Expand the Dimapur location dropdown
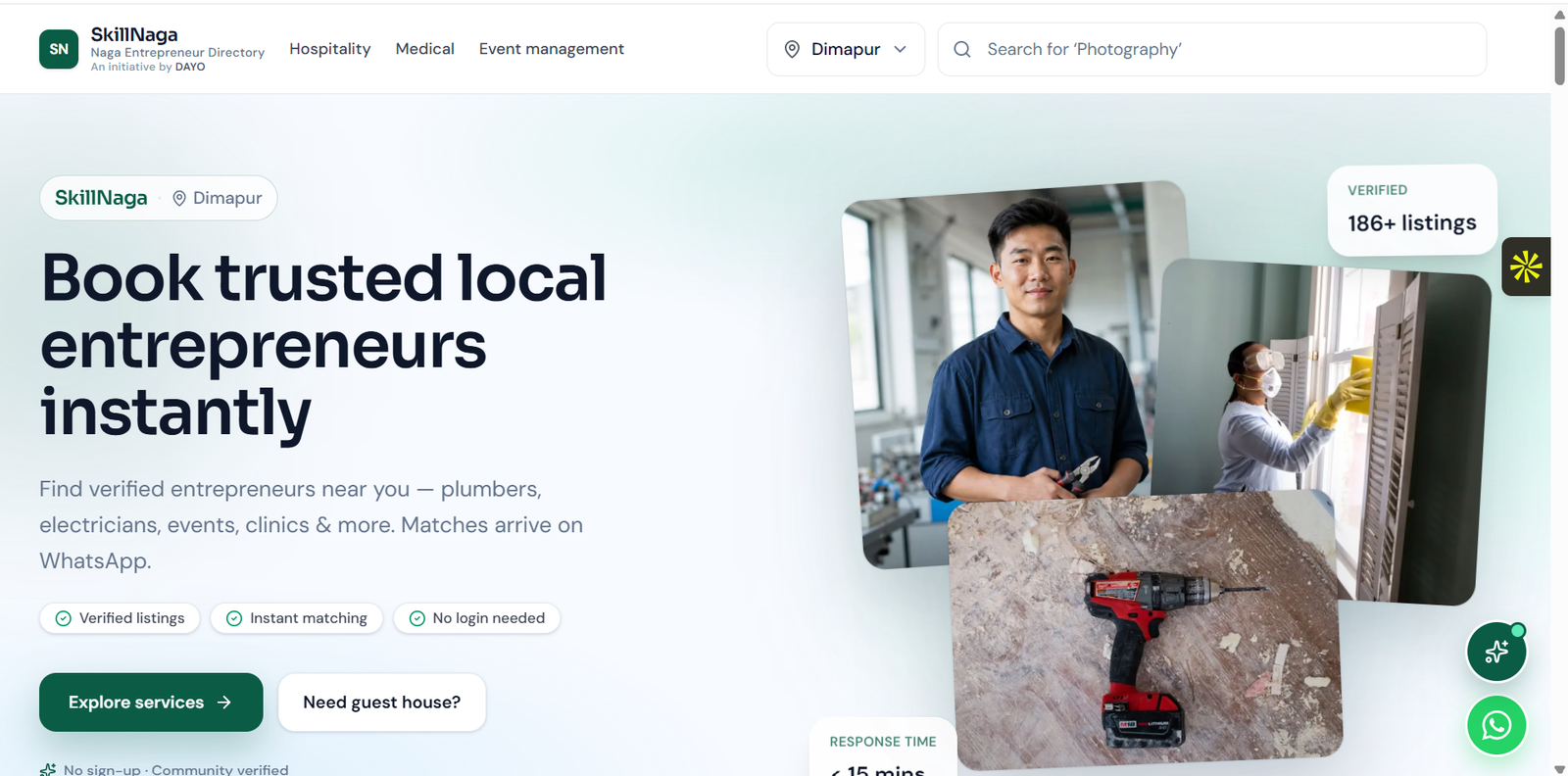1568x776 pixels. [846, 49]
